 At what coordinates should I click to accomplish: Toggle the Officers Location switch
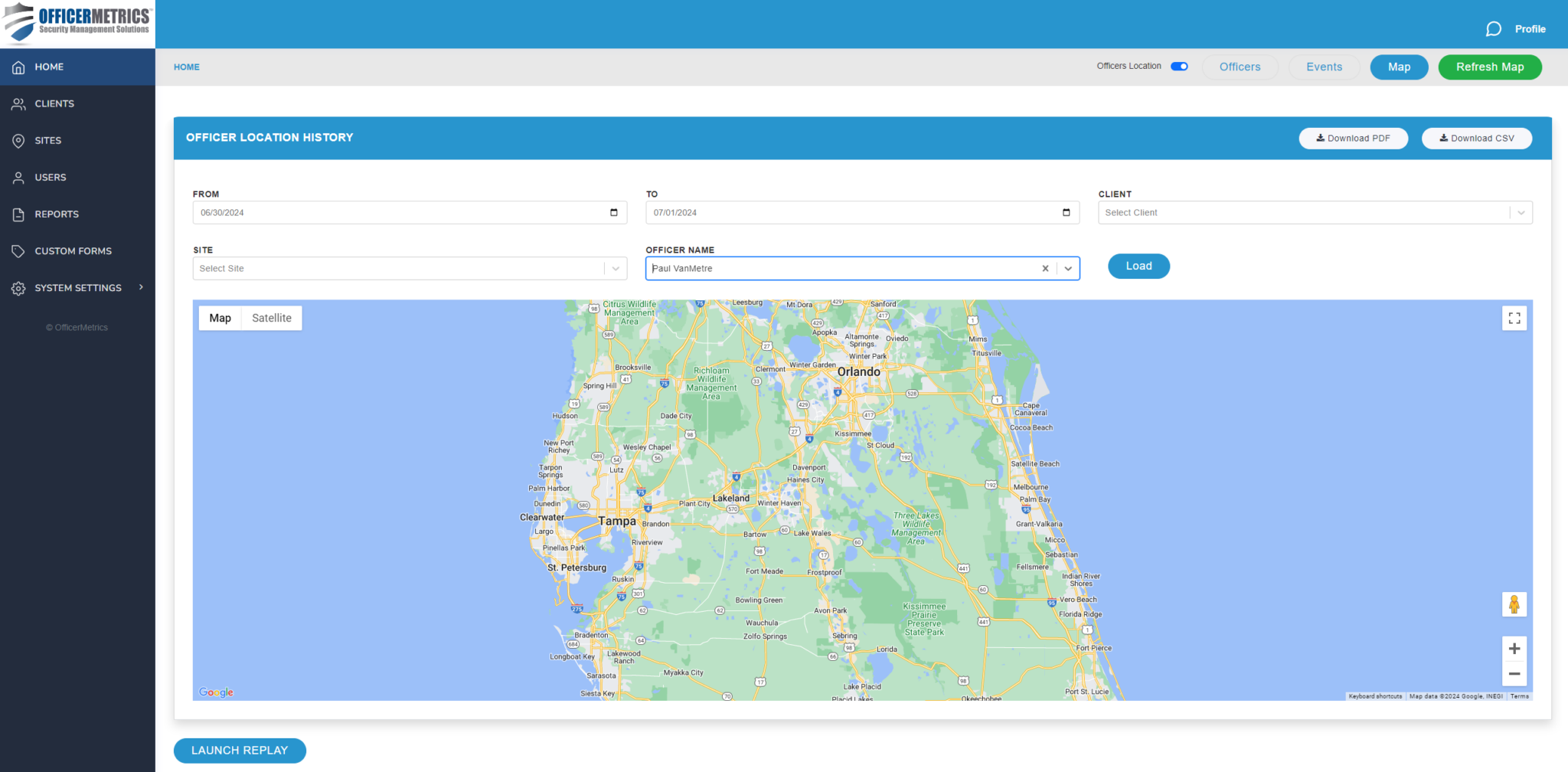point(1179,67)
